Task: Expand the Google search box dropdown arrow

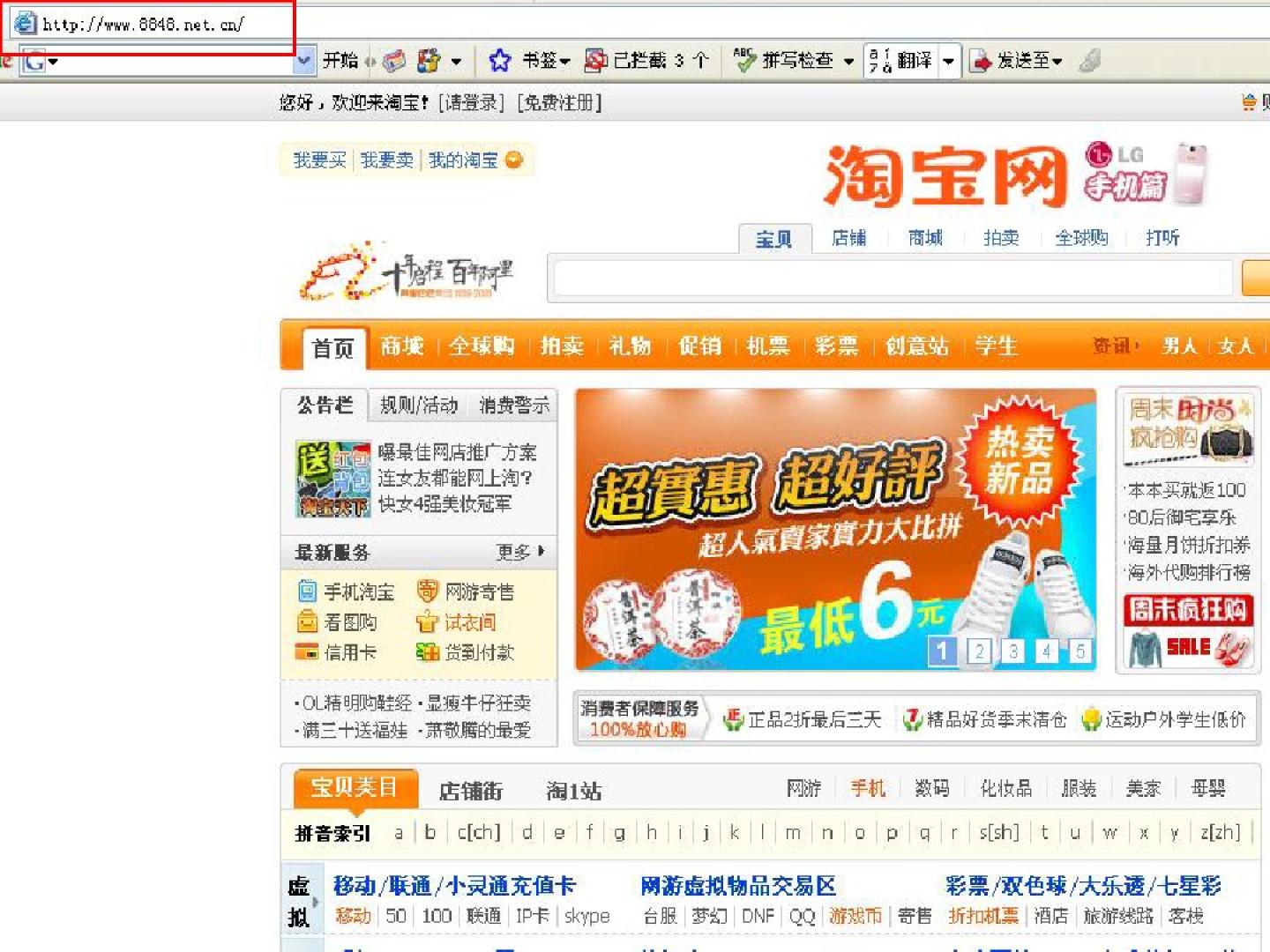Action: tap(303, 61)
